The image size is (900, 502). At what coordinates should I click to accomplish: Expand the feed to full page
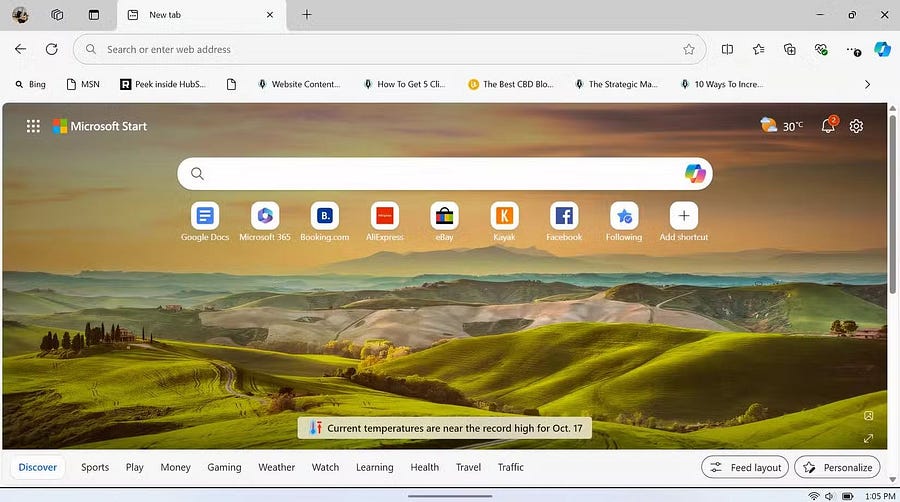coord(868,438)
